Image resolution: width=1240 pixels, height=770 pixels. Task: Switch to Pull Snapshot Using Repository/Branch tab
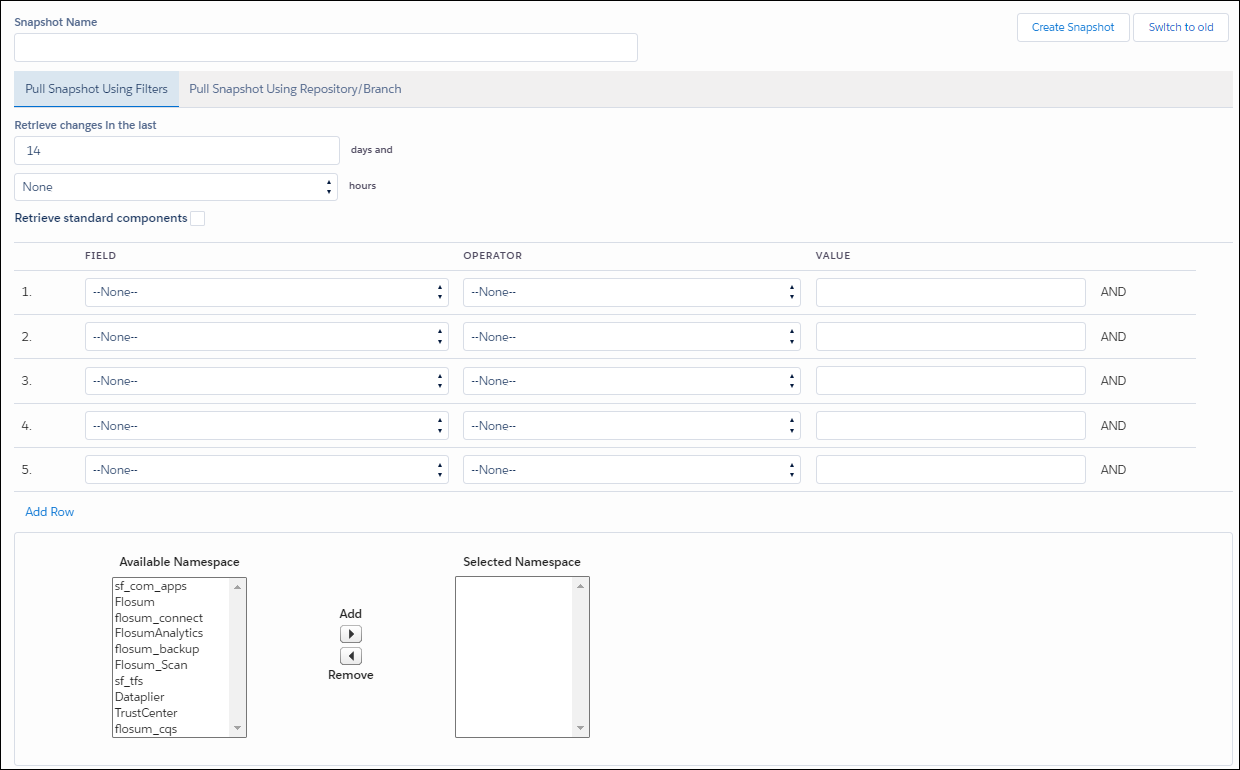pos(295,89)
